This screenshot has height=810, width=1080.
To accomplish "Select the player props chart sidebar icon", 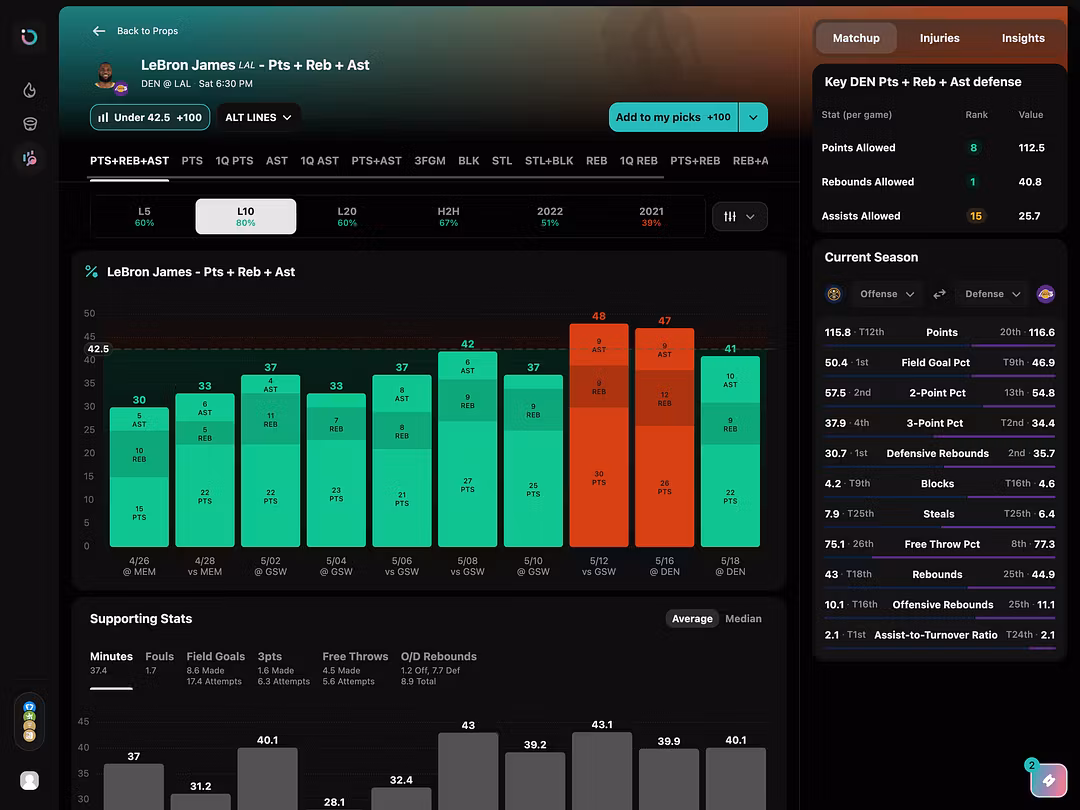I will [30, 158].
